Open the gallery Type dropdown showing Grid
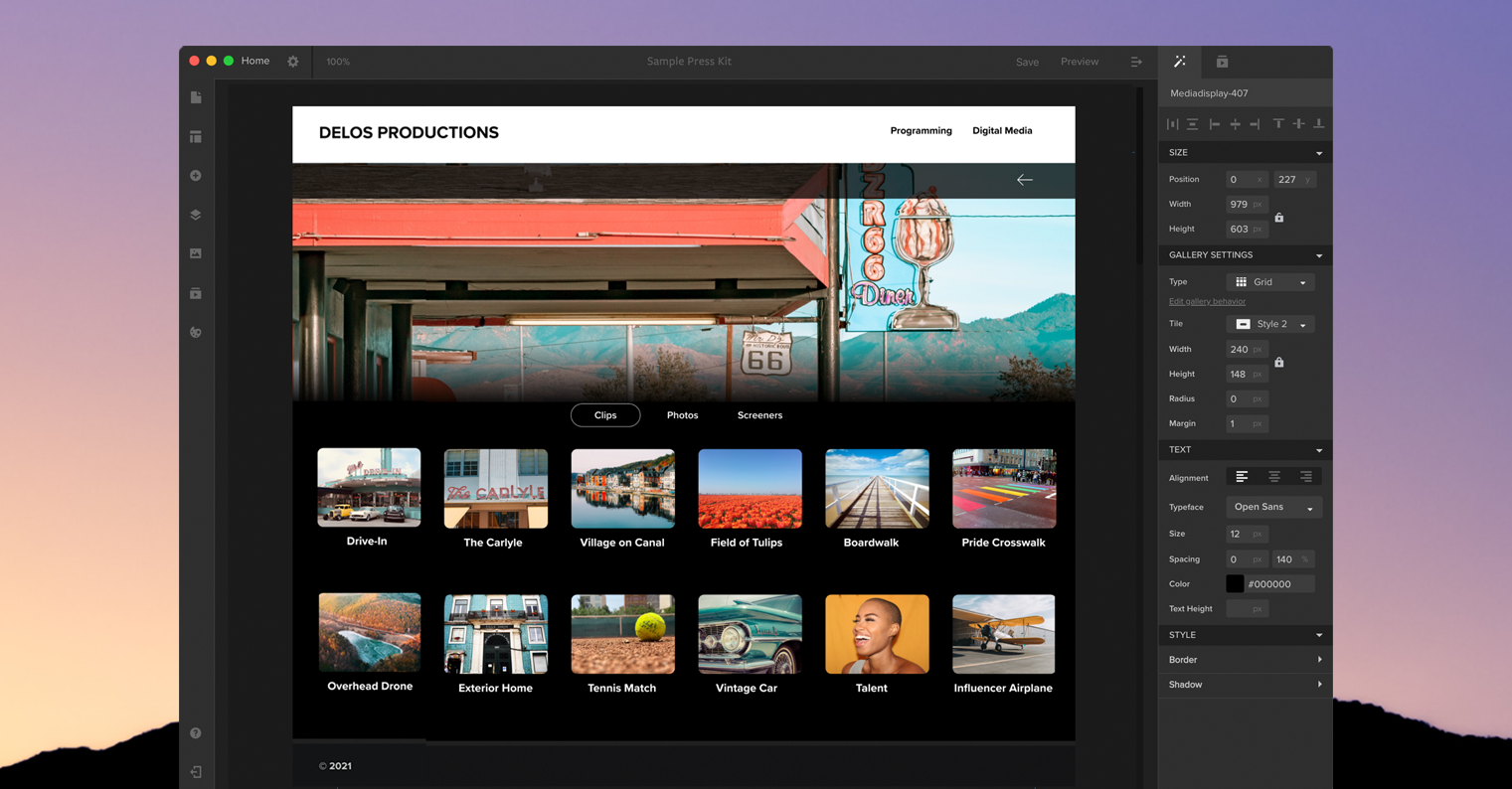 1270,281
